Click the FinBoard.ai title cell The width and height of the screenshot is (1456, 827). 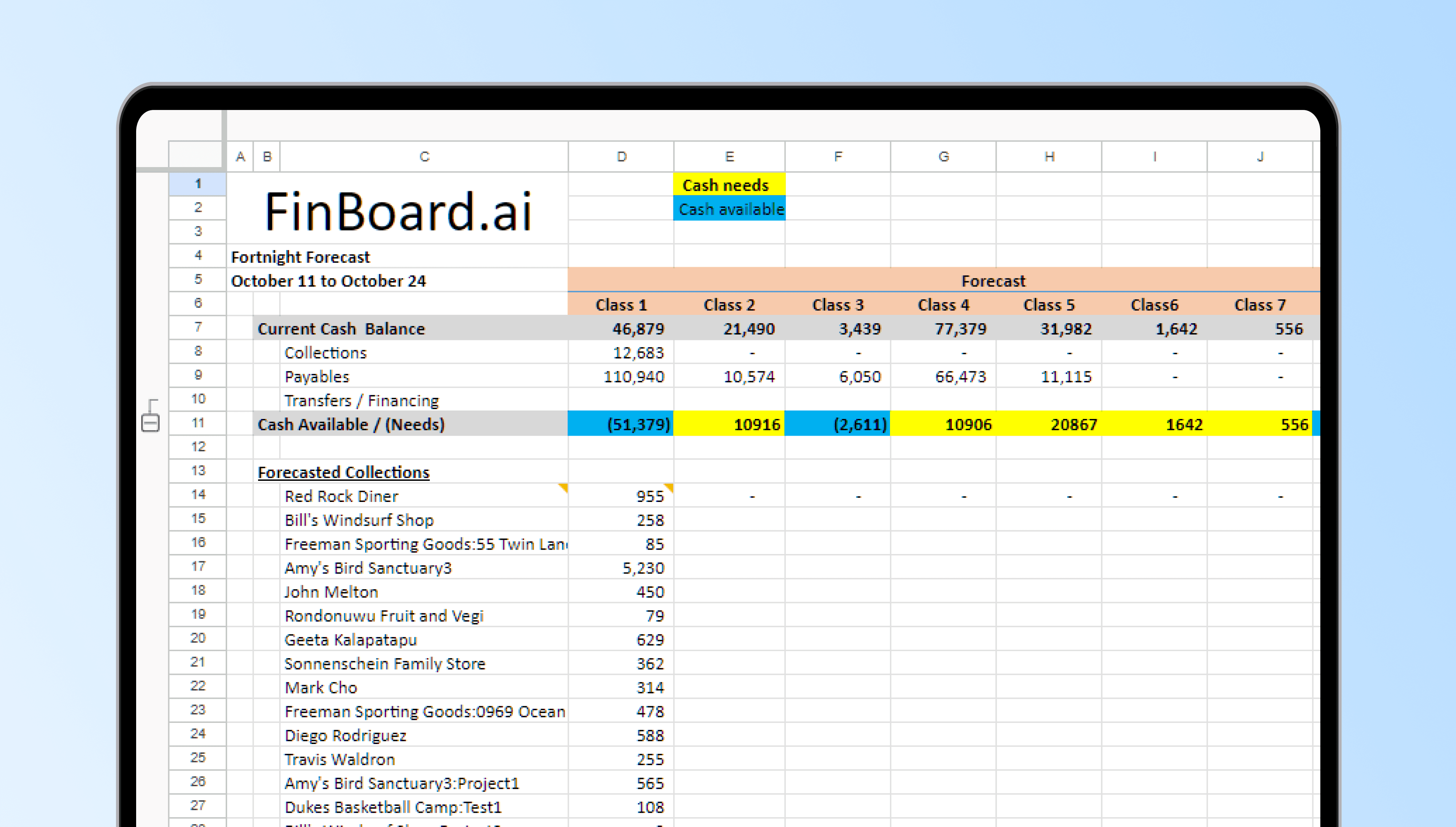tap(397, 209)
